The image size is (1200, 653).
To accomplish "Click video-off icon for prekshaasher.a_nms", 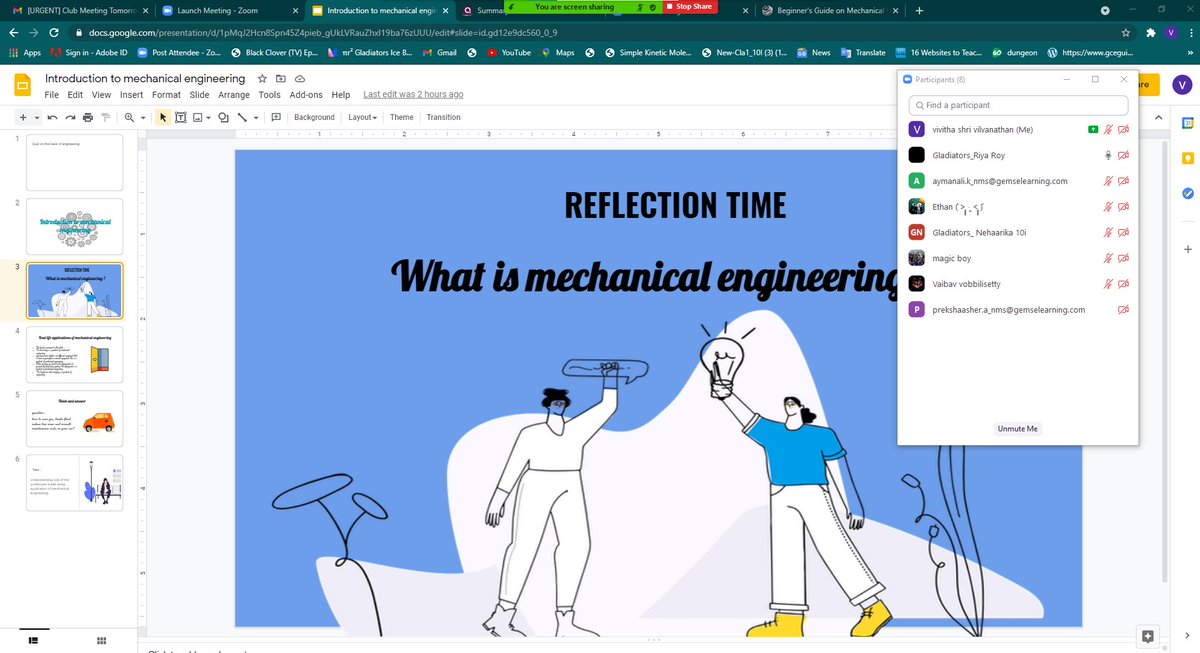I will click(x=1123, y=310).
